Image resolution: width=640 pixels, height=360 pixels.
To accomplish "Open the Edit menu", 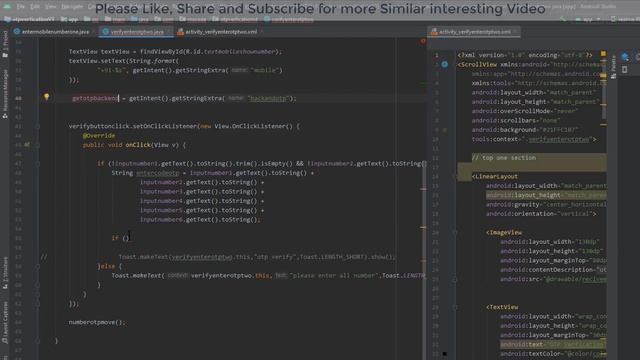I will click(x=35, y=7).
